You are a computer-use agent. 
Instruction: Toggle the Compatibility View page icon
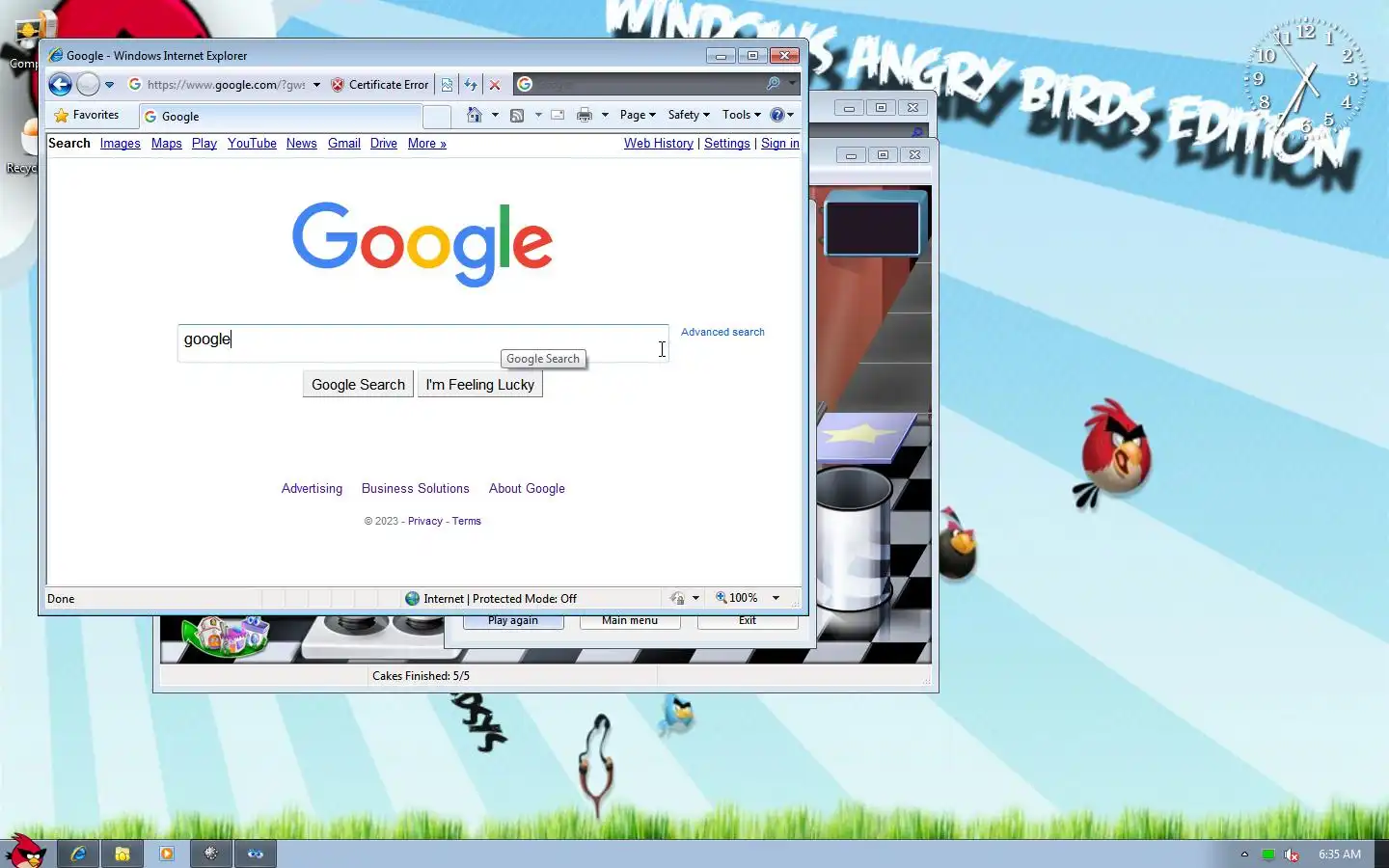pyautogui.click(x=447, y=85)
